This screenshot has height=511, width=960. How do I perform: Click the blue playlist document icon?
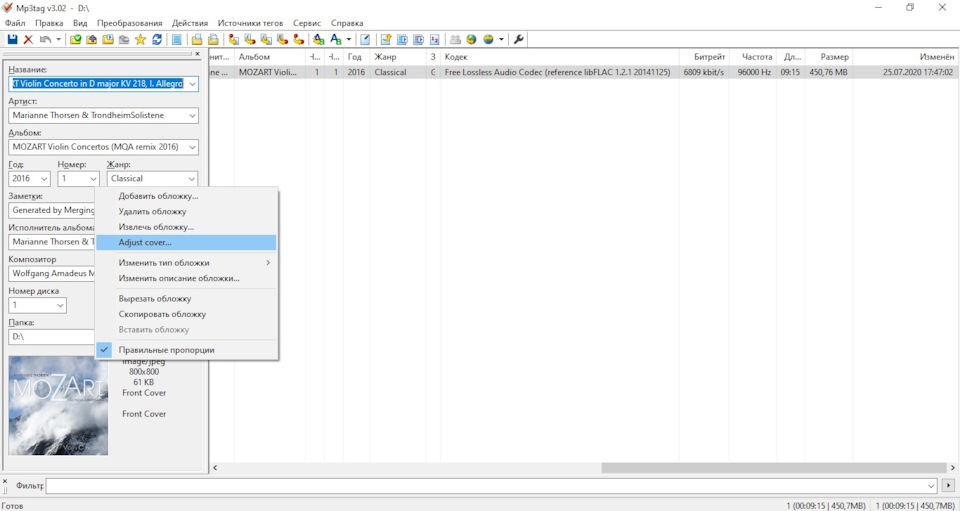tap(176, 39)
